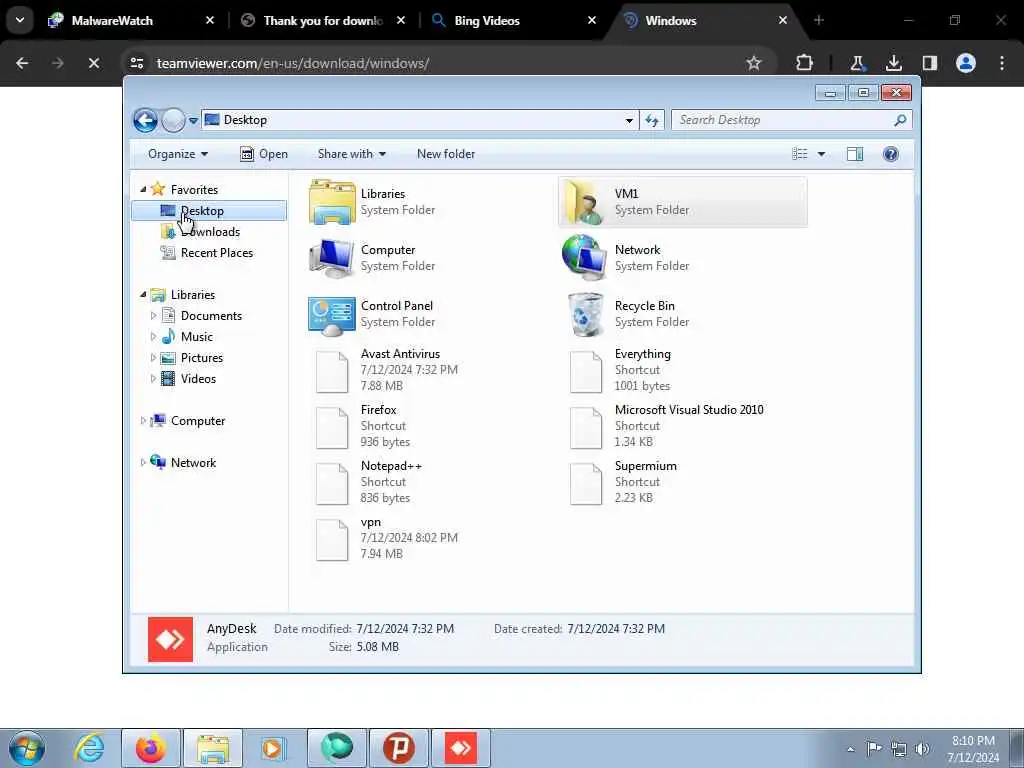The width and height of the screenshot is (1024, 768).
Task: Open a new Chrome tab
Action: point(819,20)
